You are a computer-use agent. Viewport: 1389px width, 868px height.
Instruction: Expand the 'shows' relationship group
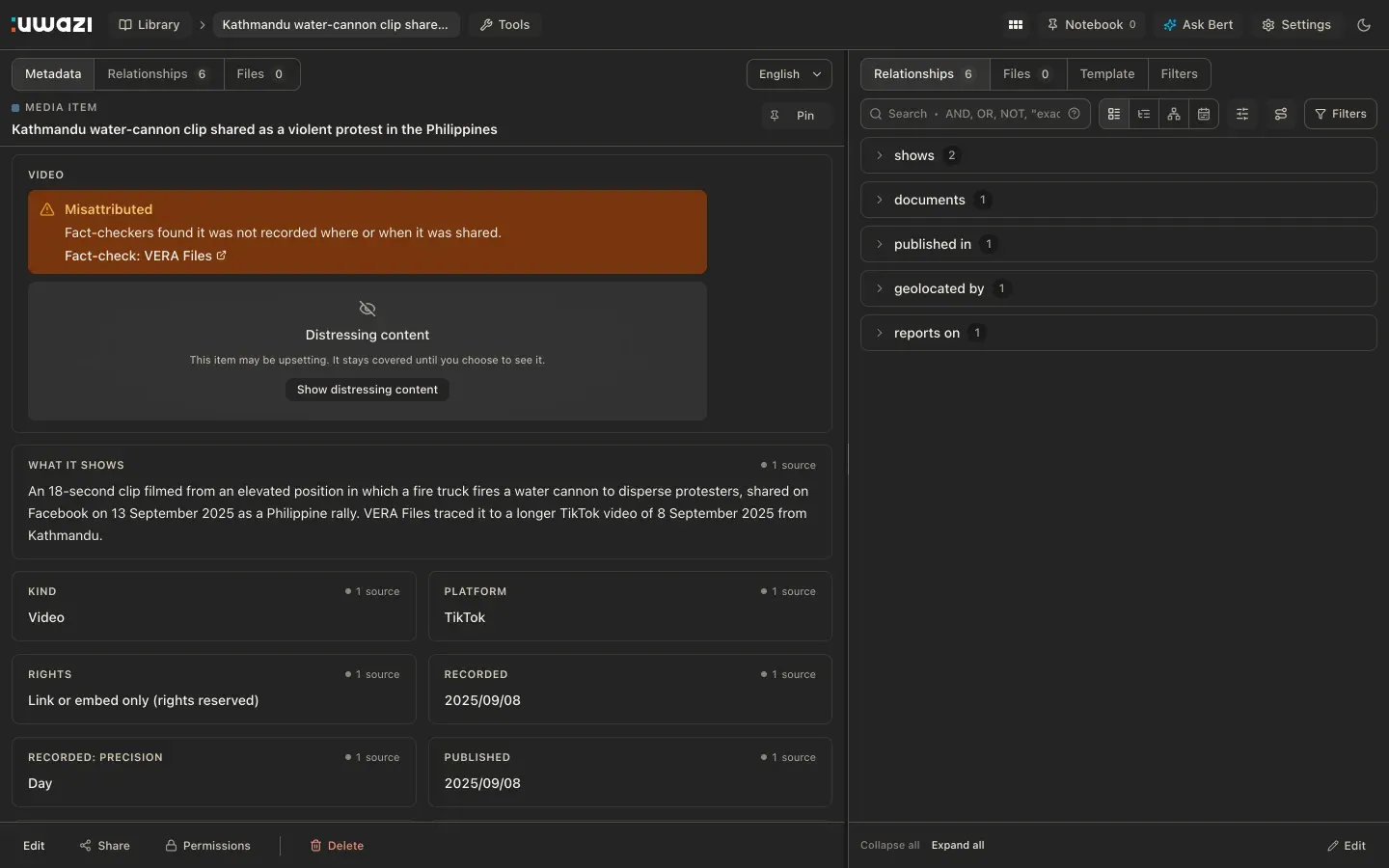pyautogui.click(x=1119, y=155)
